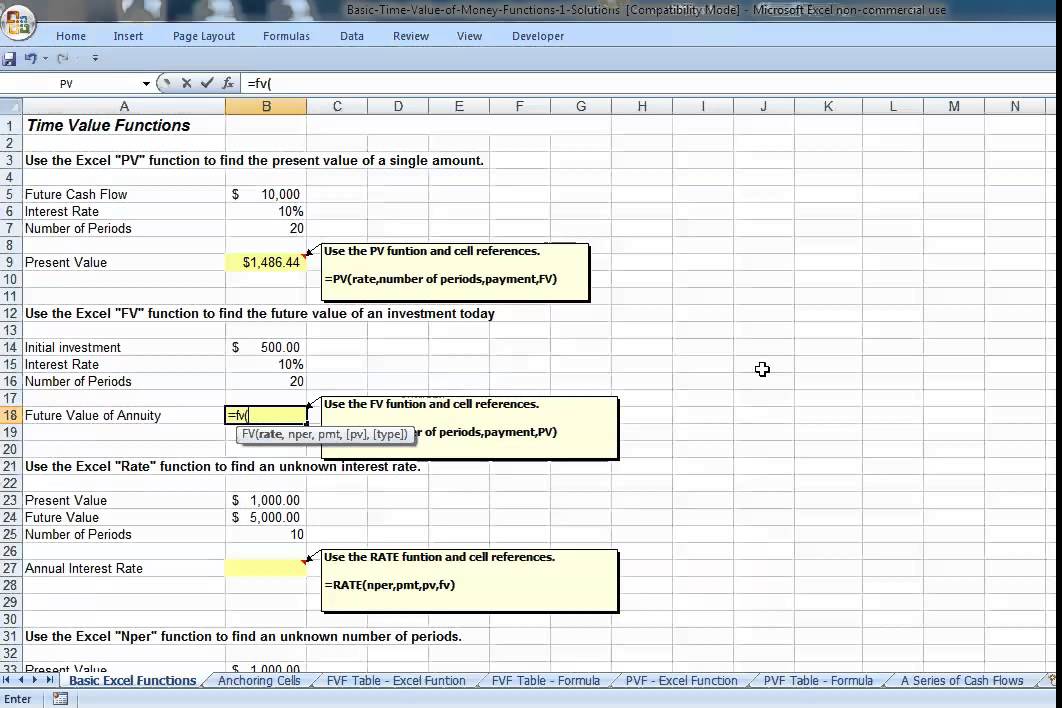Screen dimensions: 1062x708
Task: Select Interest Rate 10% in row 15
Action: [x=266, y=365]
